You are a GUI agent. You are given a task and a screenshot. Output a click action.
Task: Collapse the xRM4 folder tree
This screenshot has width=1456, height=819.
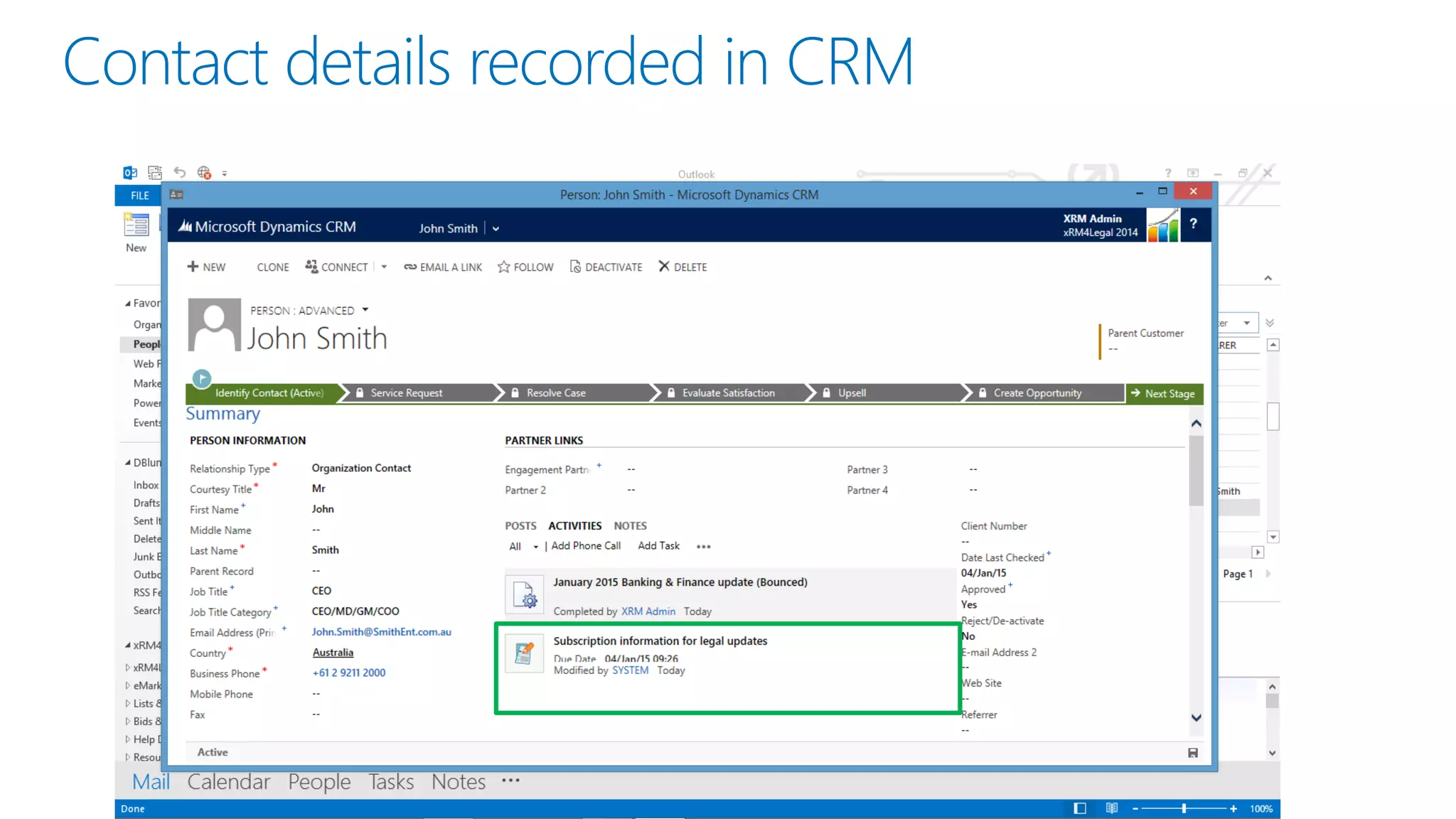pyautogui.click(x=127, y=646)
